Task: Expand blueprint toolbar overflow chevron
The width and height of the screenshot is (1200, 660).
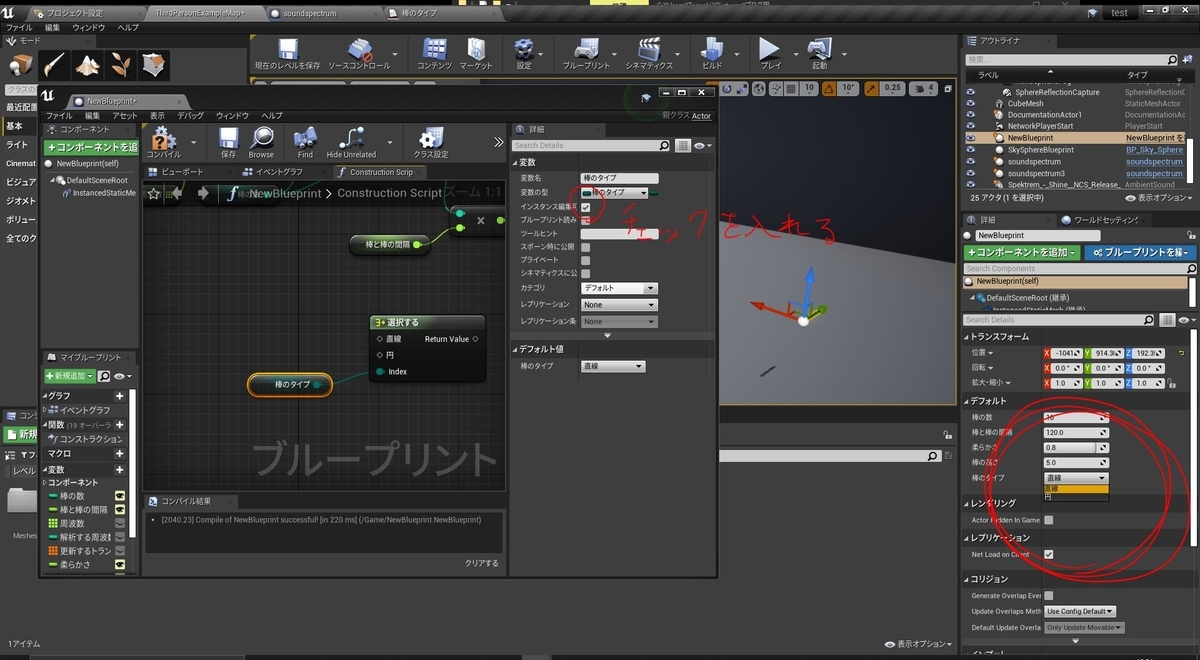Action: point(498,142)
